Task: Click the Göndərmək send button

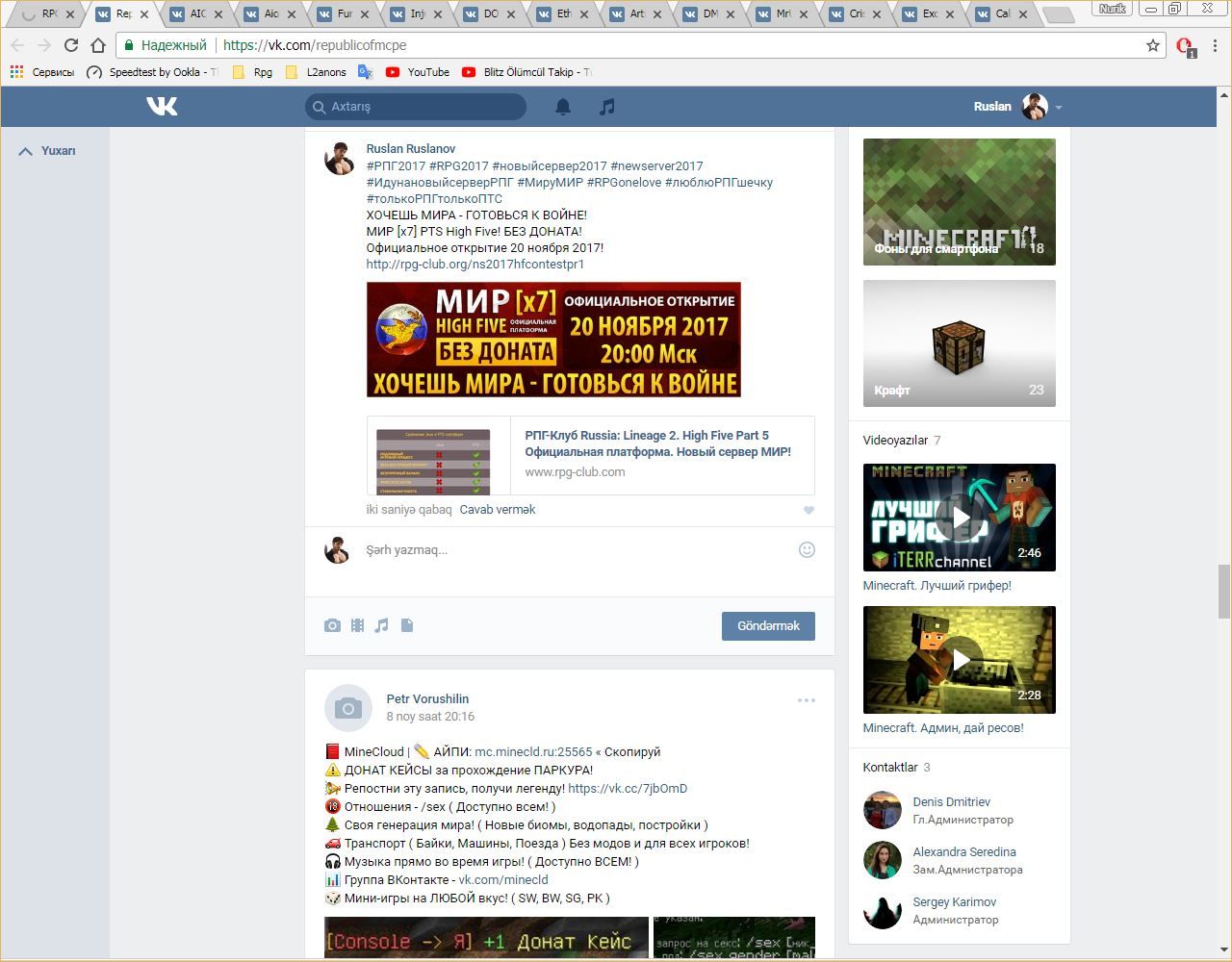Action: [768, 626]
